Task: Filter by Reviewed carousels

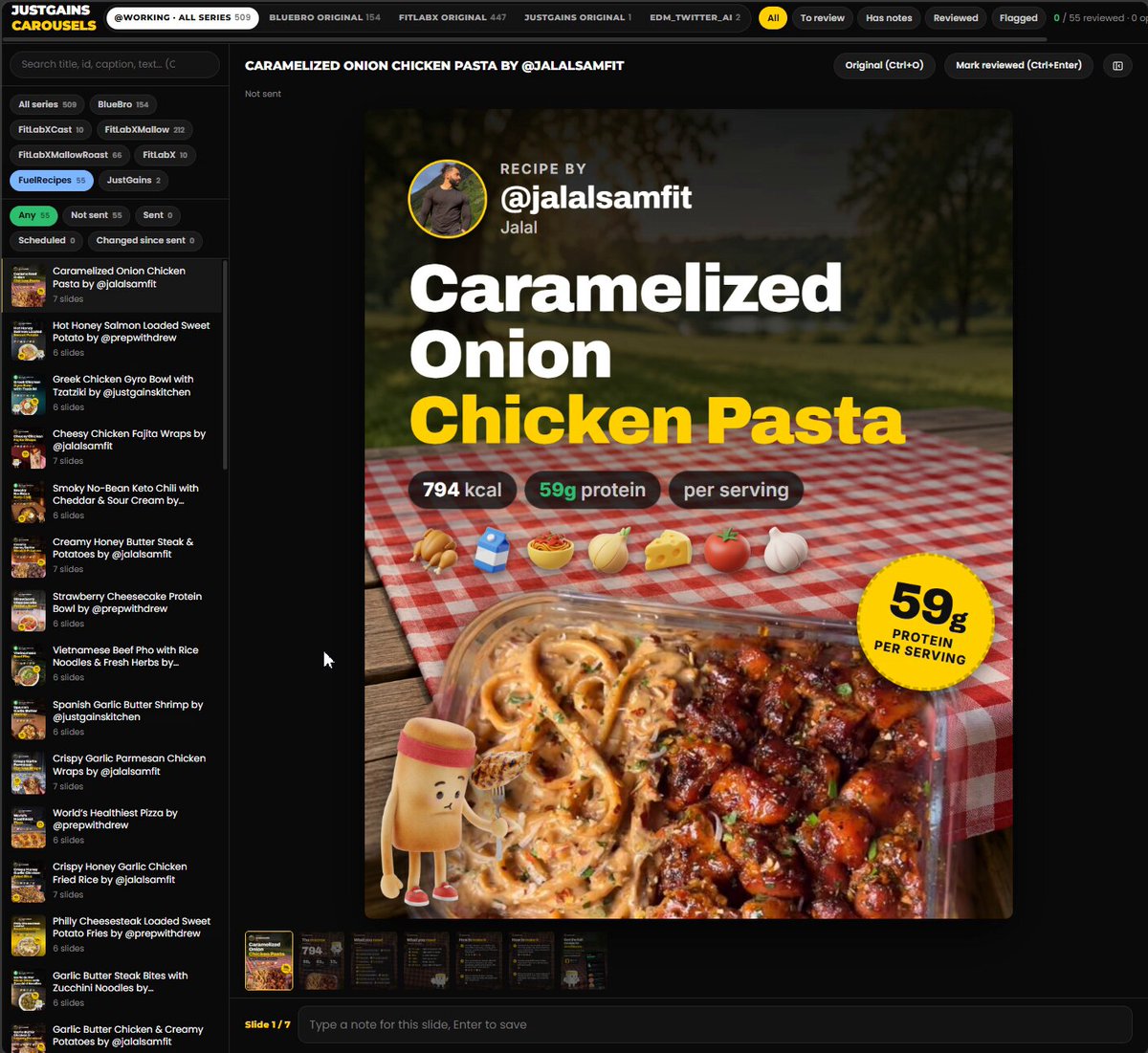Action: pyautogui.click(x=956, y=17)
